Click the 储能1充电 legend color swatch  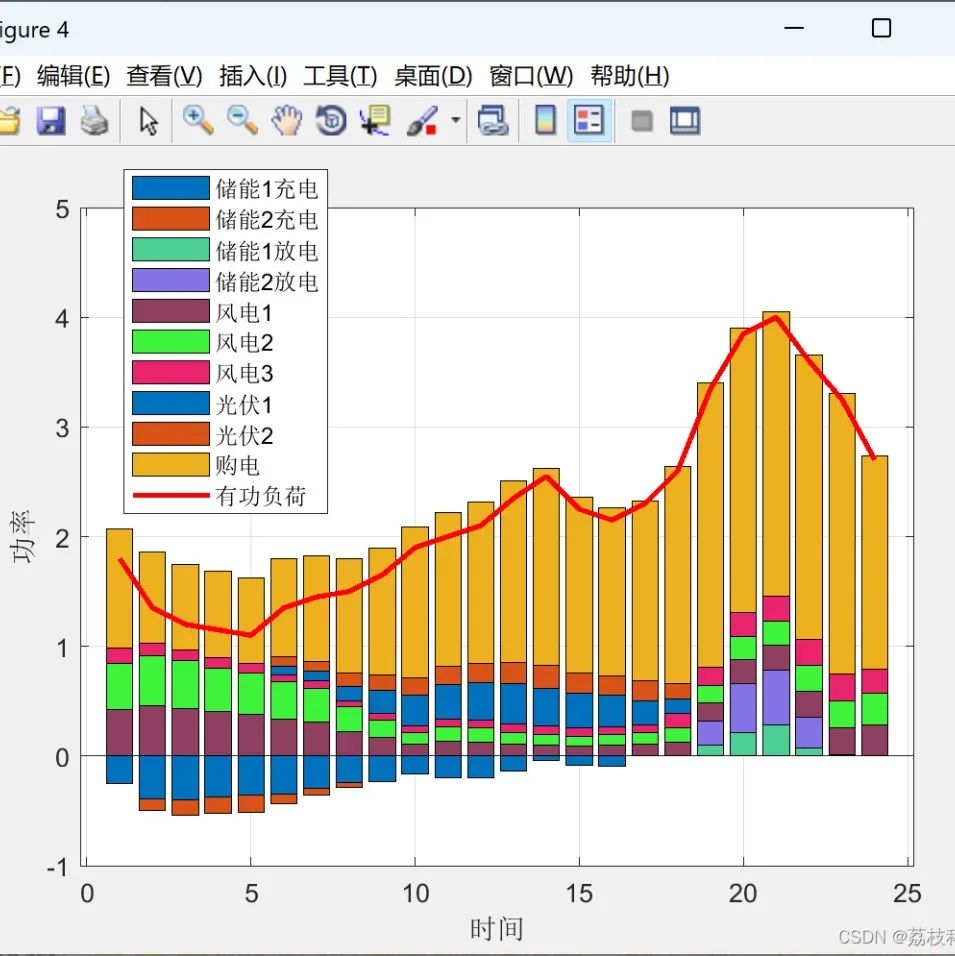[x=171, y=188]
